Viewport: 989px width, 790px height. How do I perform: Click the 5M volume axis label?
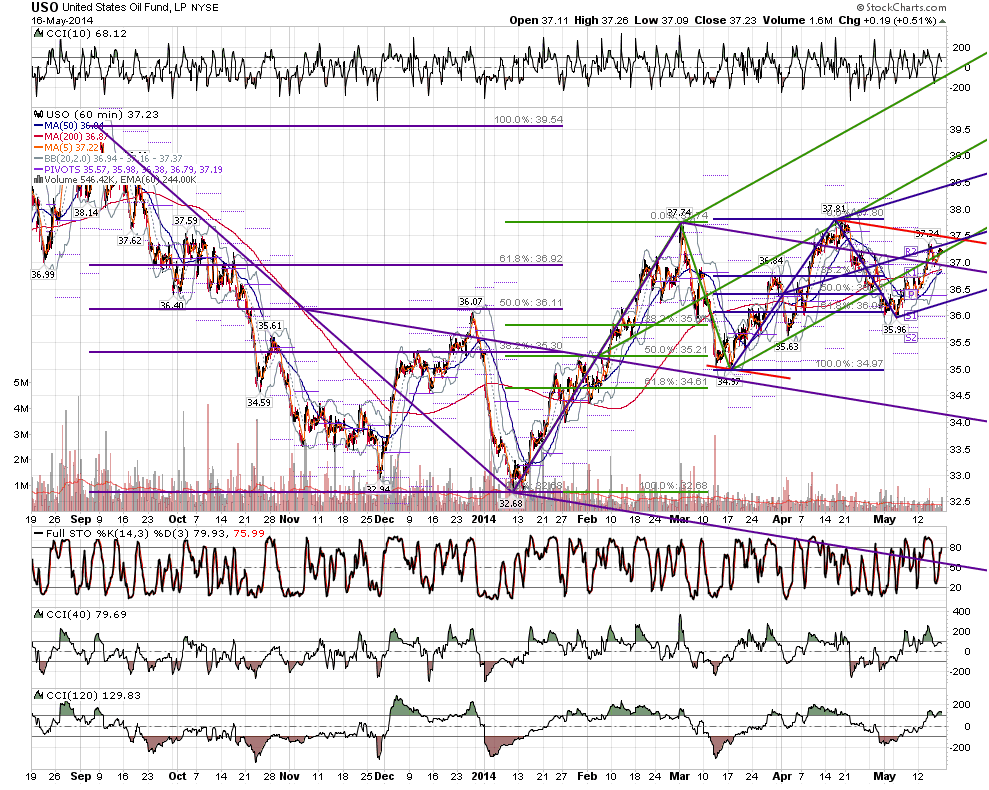[21, 382]
